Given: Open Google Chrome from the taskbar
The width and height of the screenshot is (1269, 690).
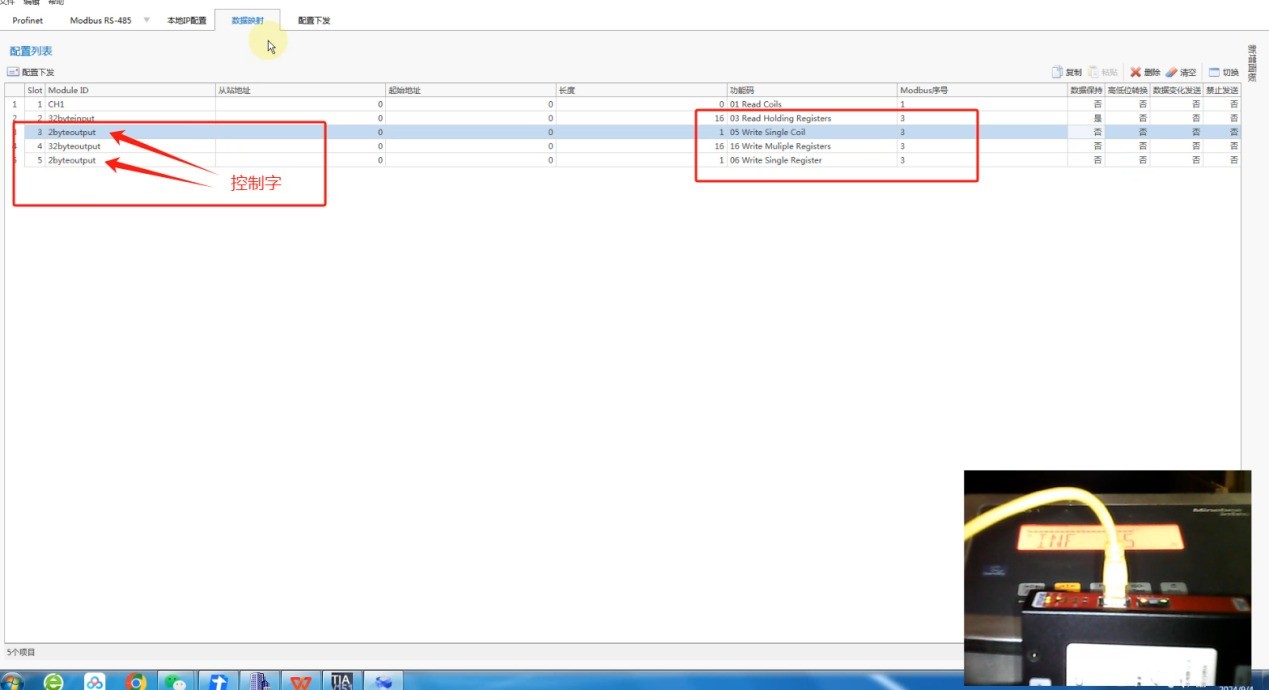Looking at the screenshot, I should tap(136, 682).
